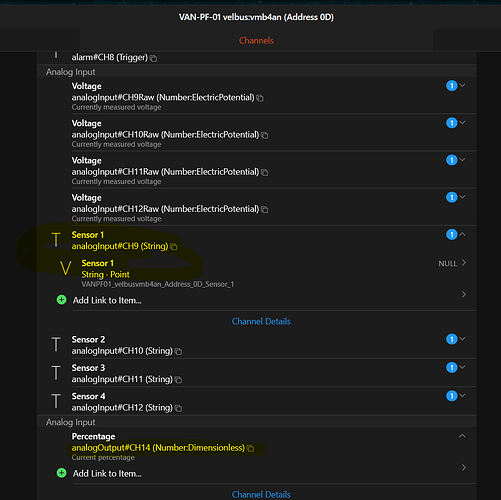This screenshot has height=500, width=501.
Task: Open Channel Details under Sensor 1
Action: pyautogui.click(x=261, y=321)
